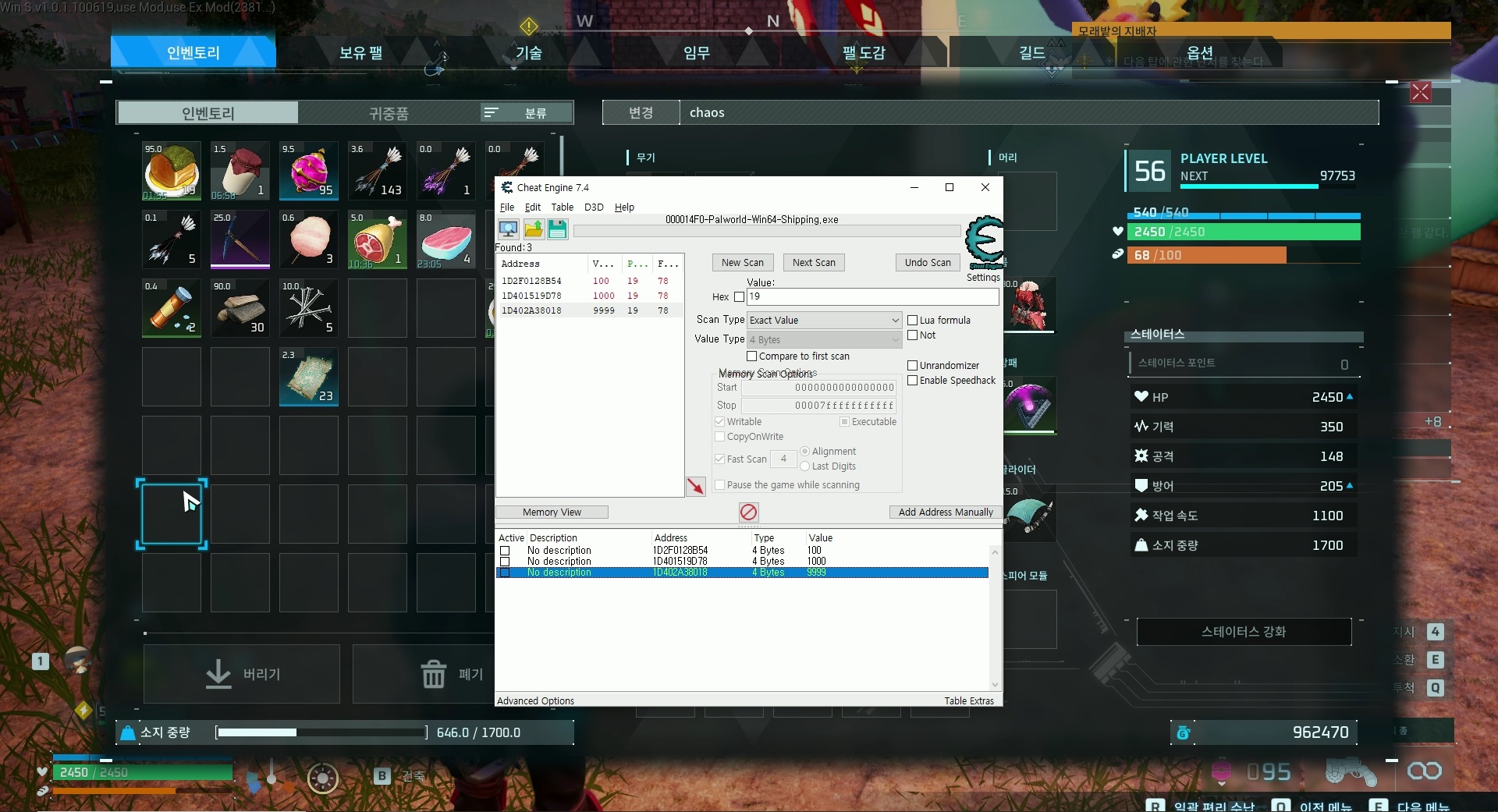The width and height of the screenshot is (1498, 812).
Task: Open the Table menu
Action: click(x=563, y=207)
